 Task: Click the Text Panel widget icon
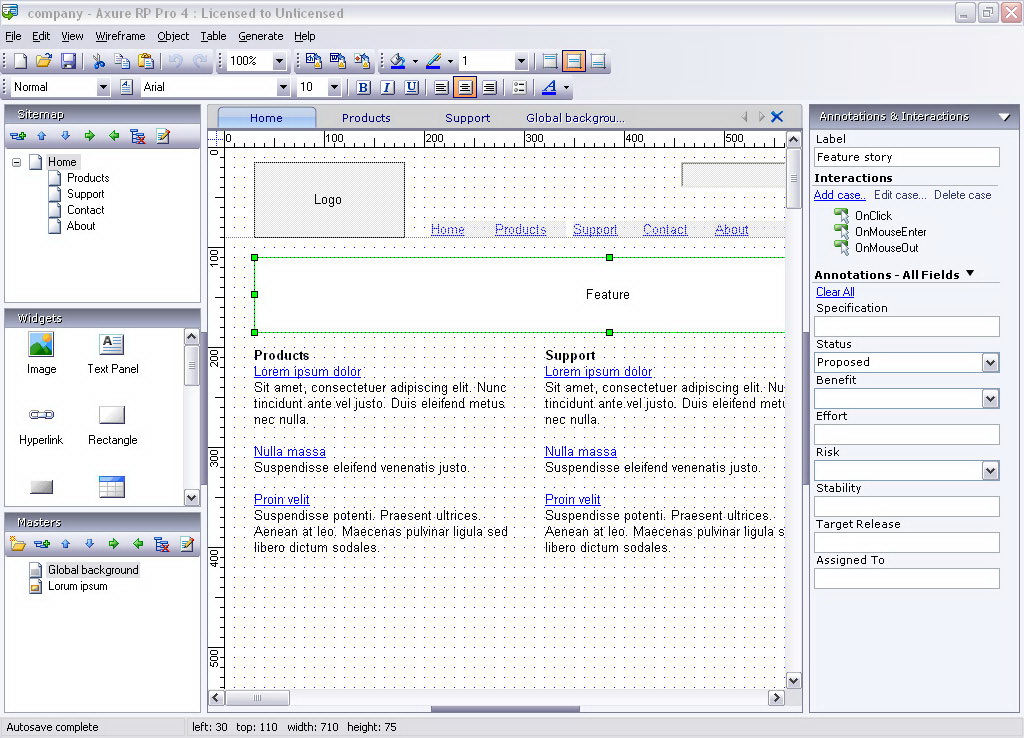(112, 345)
